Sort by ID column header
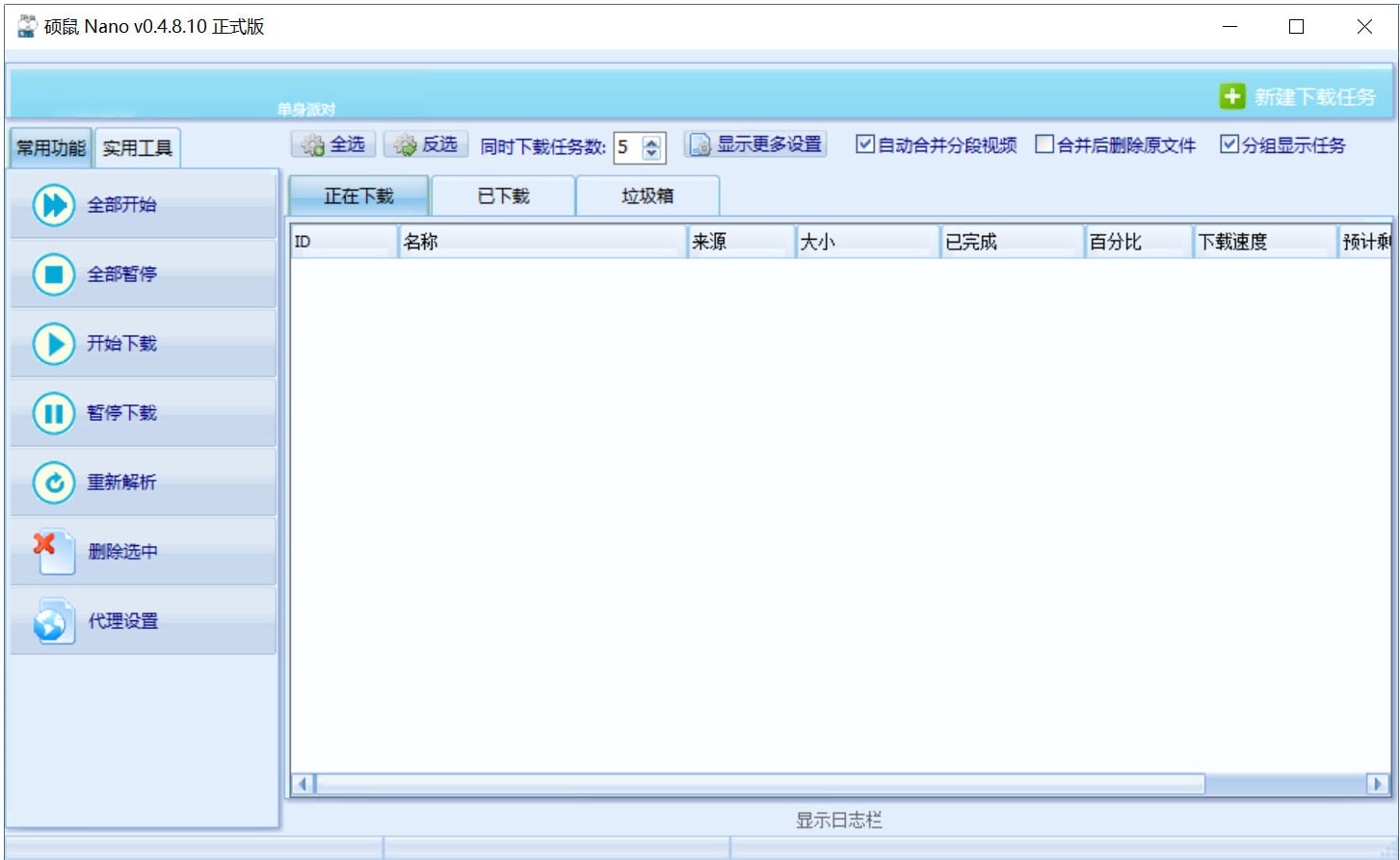 point(344,241)
